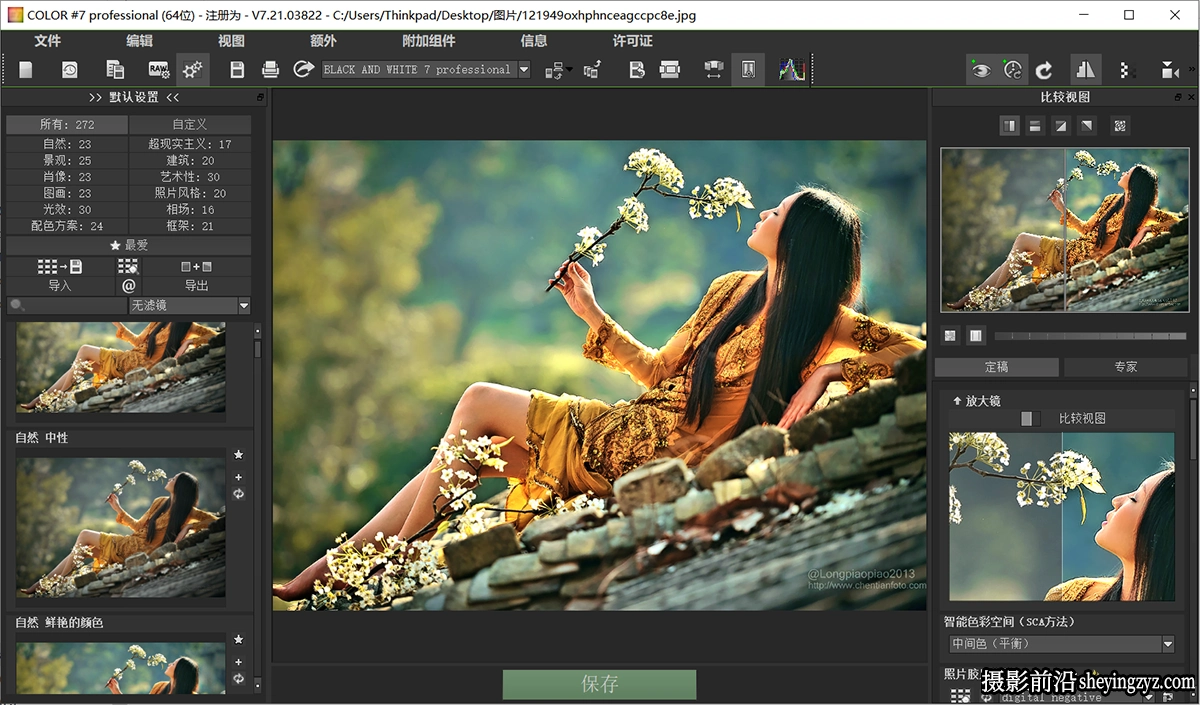Open the 许可证 menu
This screenshot has width=1200, height=705.
632,41
